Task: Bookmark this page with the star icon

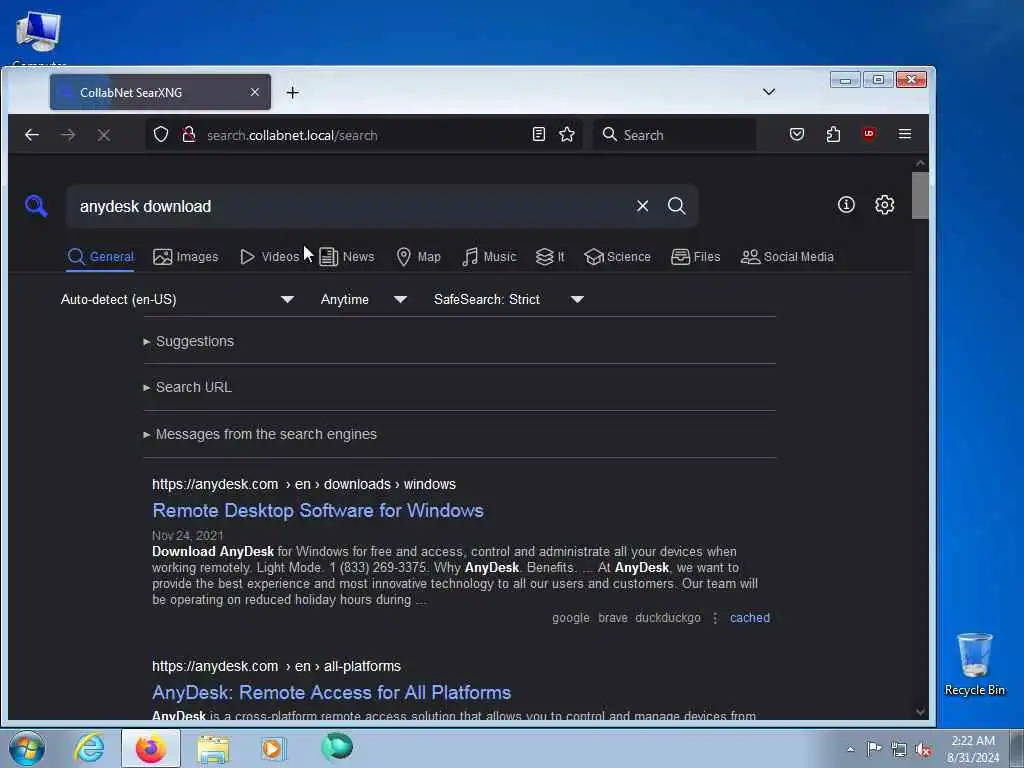Action: (567, 135)
